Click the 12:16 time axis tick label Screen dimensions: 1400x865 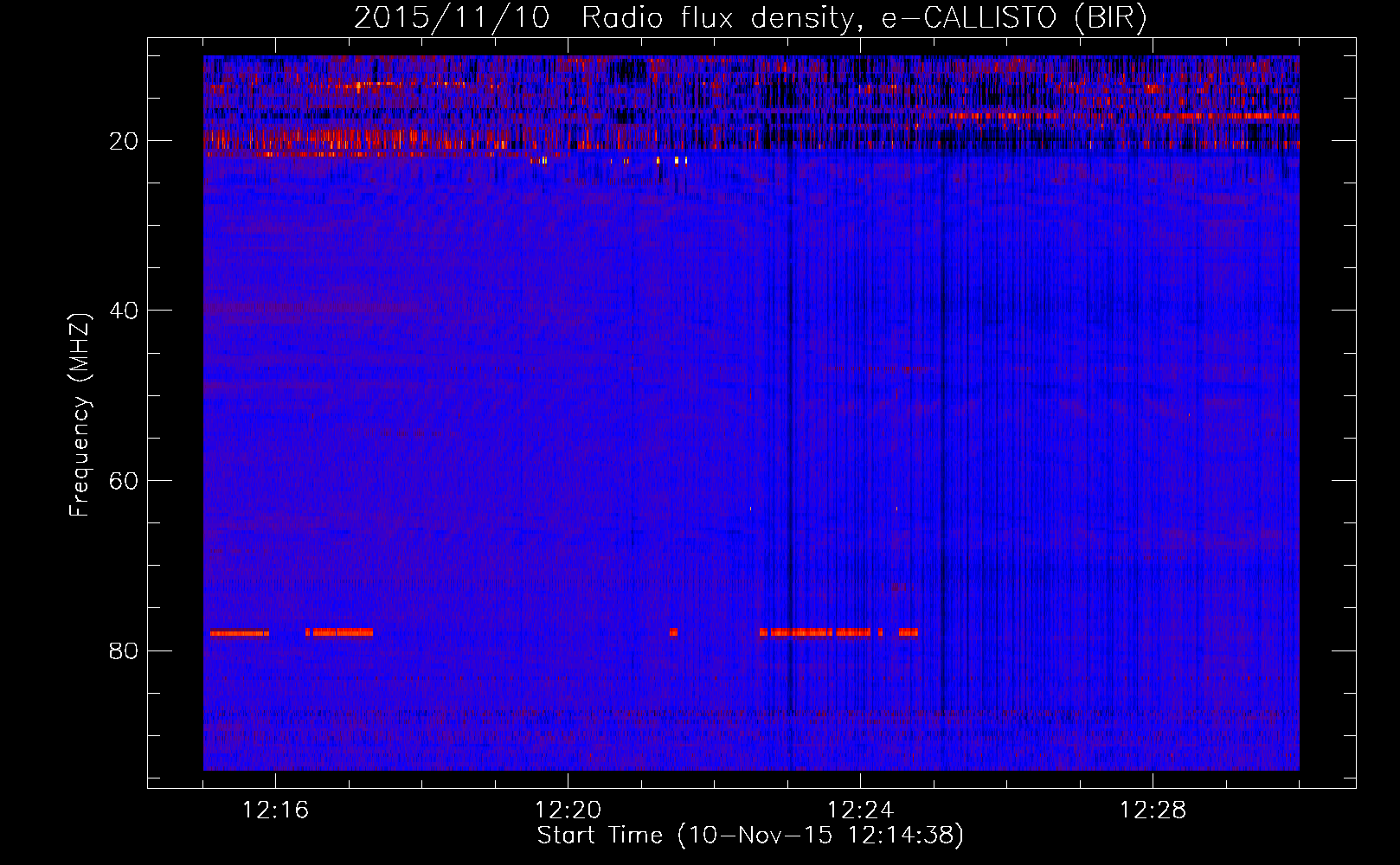[275, 810]
